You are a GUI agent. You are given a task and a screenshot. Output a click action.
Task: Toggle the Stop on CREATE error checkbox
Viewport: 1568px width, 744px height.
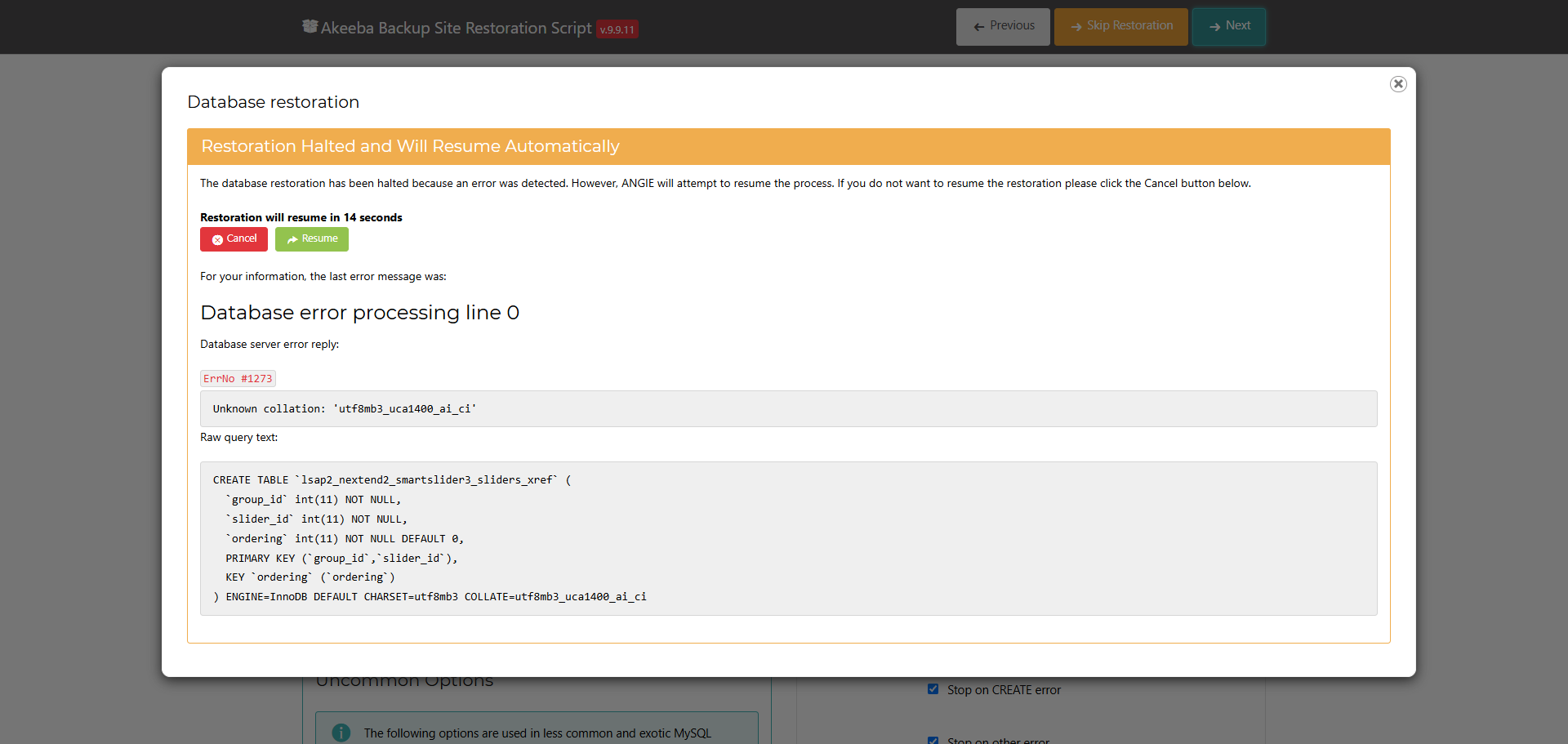tap(933, 689)
